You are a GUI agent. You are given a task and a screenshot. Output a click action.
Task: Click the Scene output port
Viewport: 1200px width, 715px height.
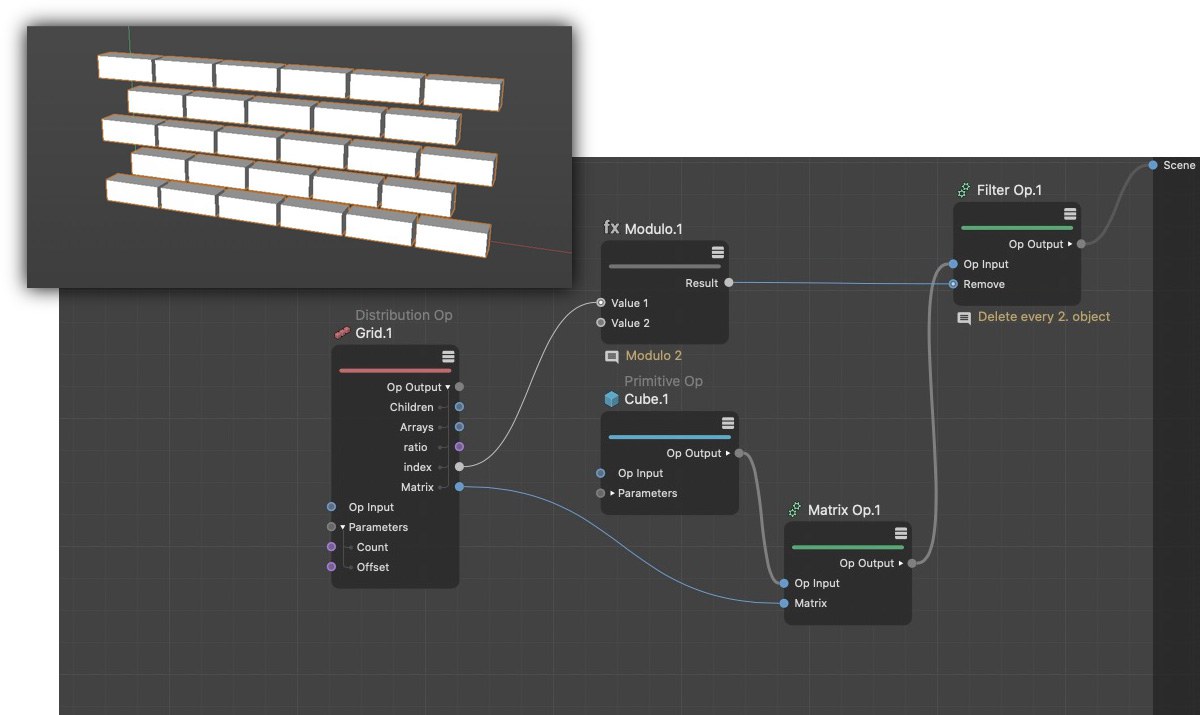(1153, 165)
